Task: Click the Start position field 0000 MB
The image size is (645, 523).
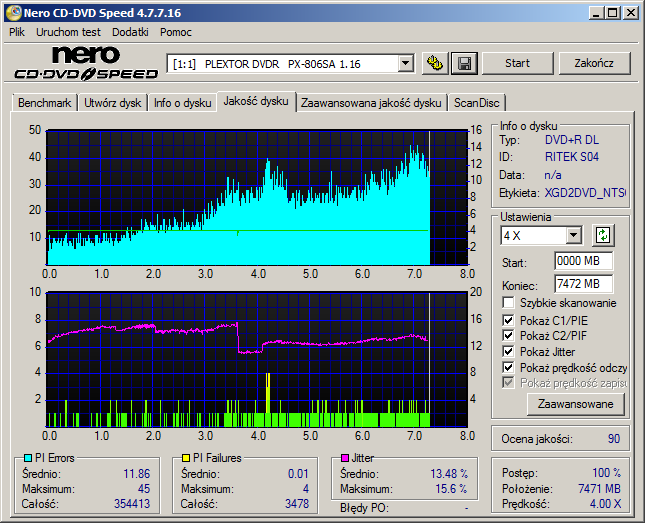Action: 583,261
